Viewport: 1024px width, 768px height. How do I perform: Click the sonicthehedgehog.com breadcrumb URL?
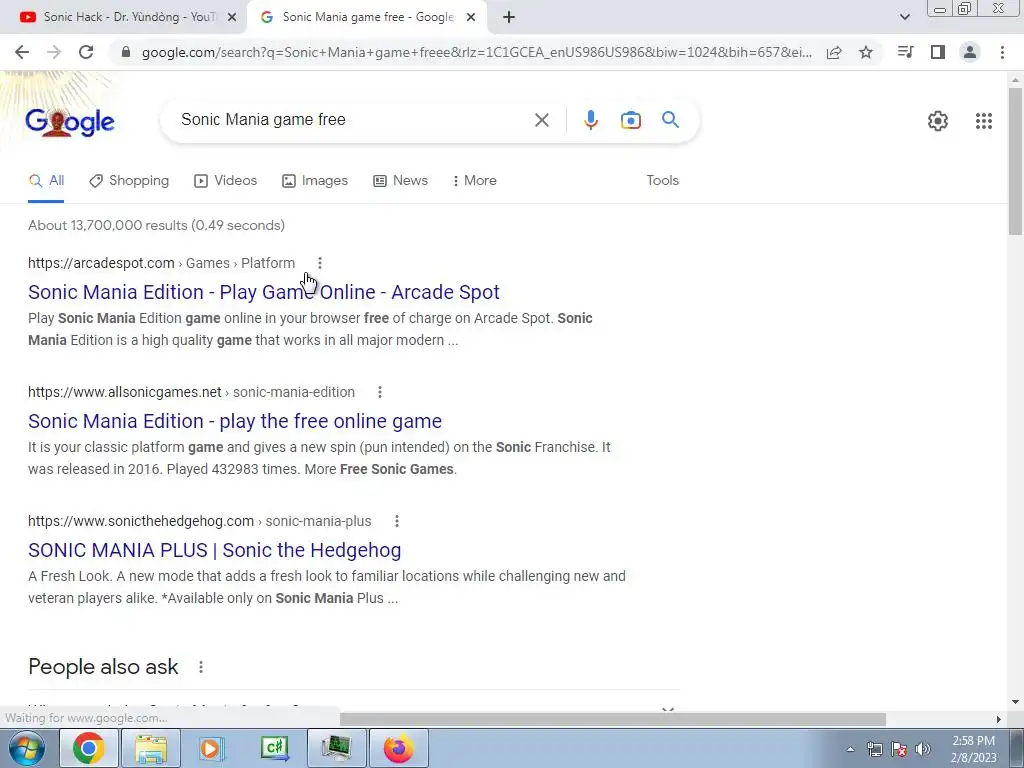point(199,521)
